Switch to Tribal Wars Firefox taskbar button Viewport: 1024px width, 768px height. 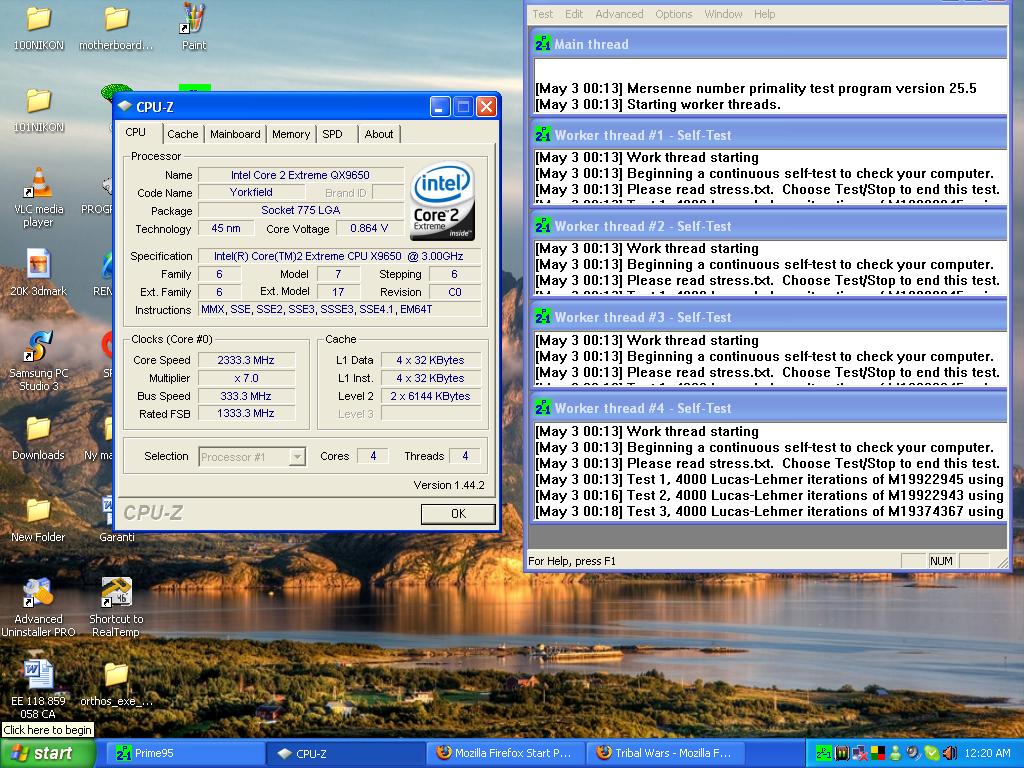pos(667,753)
